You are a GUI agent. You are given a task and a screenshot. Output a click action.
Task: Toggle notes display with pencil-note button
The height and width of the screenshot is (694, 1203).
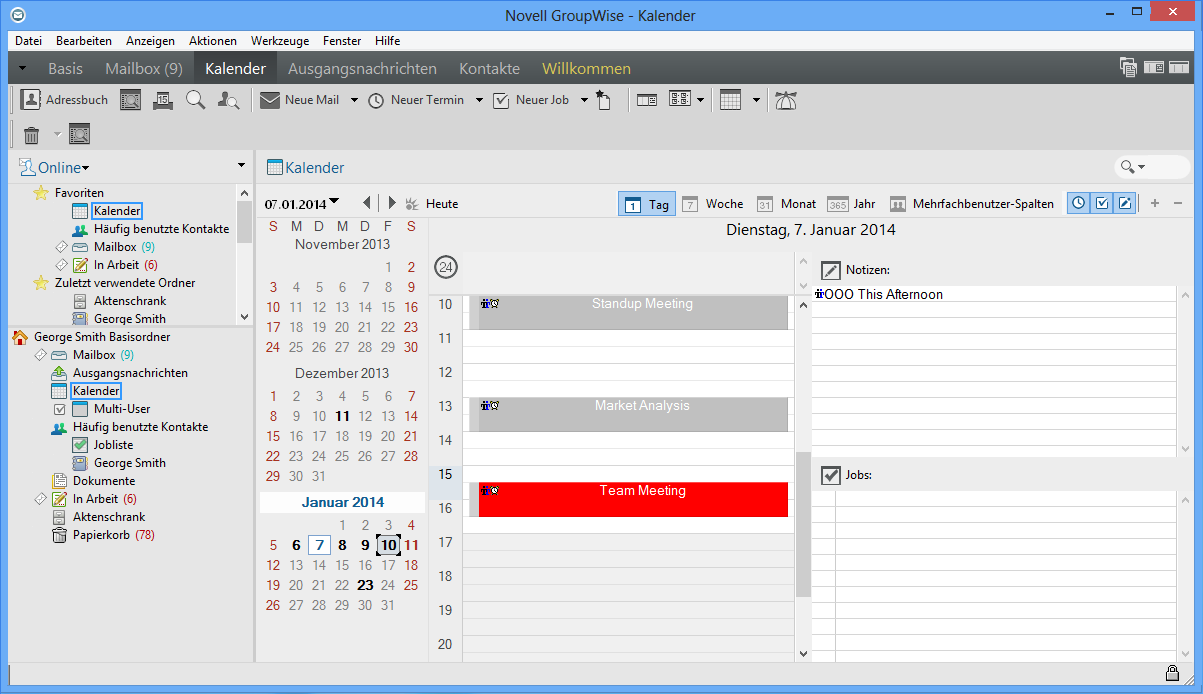click(x=1124, y=204)
